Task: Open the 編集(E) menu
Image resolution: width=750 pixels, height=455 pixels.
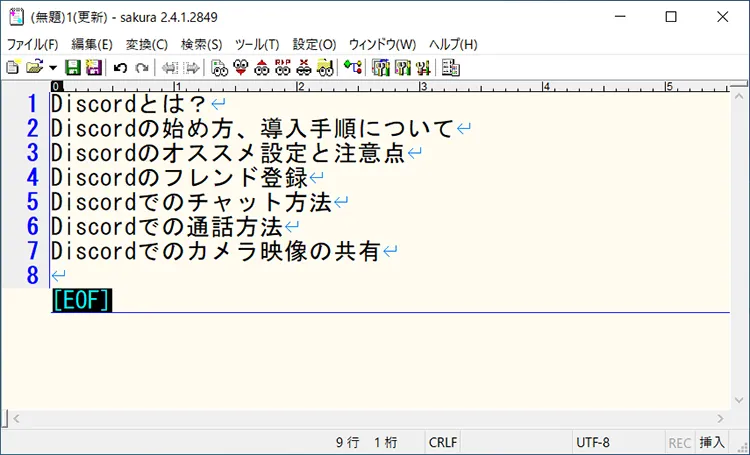Action: pos(92,44)
